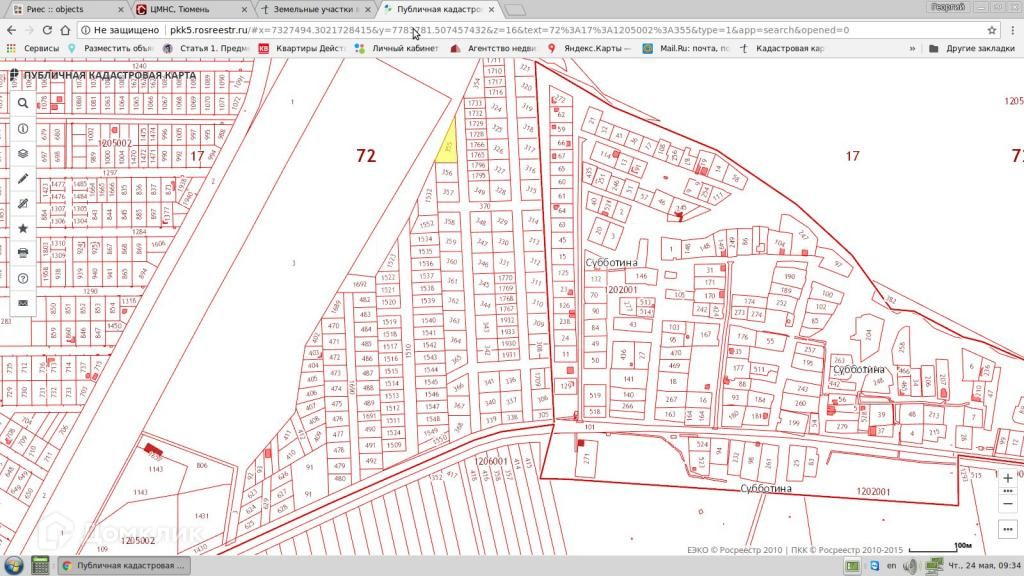This screenshot has width=1024, height=576.
Task: Click the info icon in map sidebar
Action: pyautogui.click(x=22, y=129)
